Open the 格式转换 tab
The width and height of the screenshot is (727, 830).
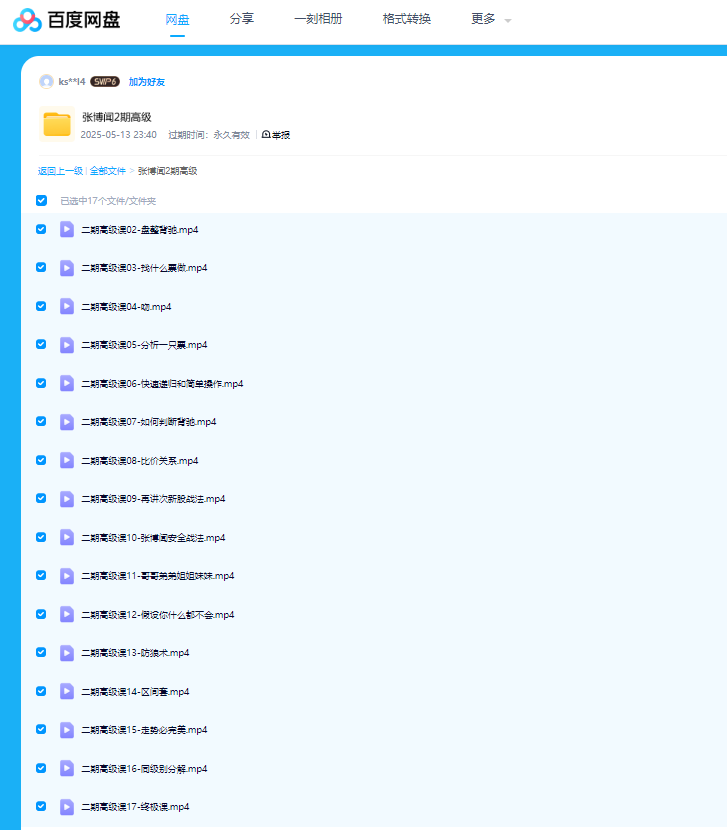point(407,19)
